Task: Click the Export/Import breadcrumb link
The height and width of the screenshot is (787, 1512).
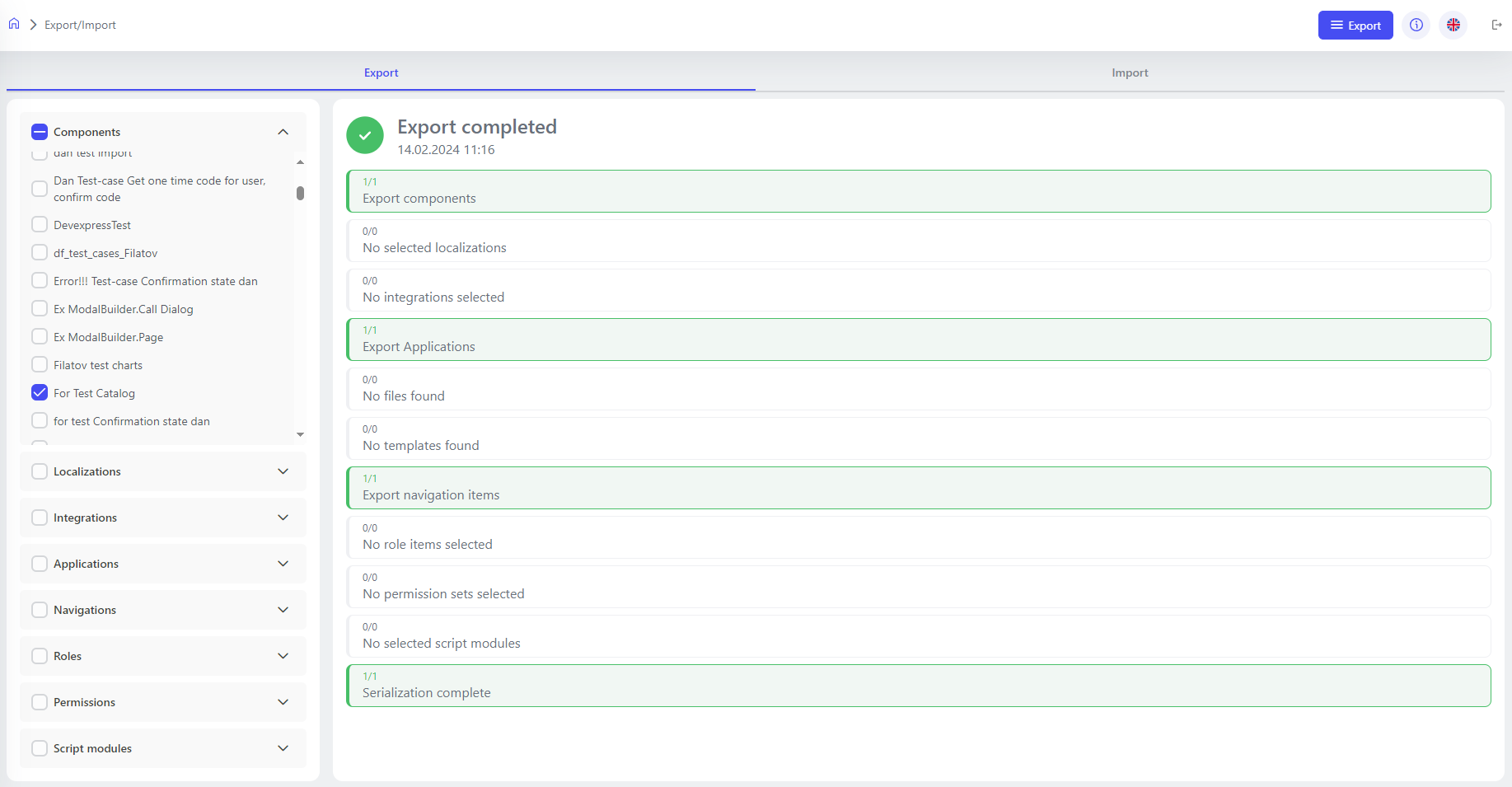Action: point(80,25)
